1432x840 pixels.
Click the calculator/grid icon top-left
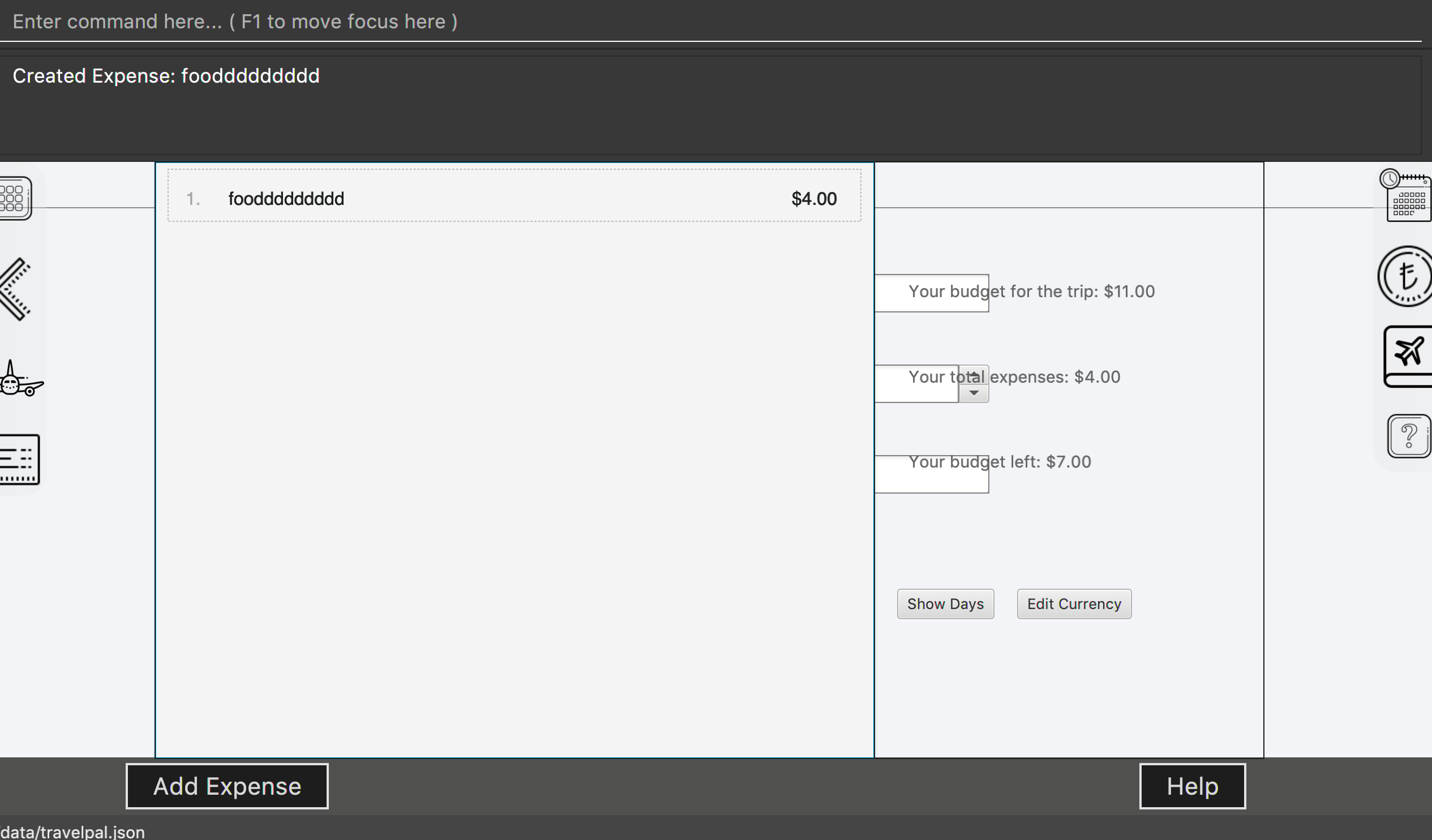[x=14, y=196]
